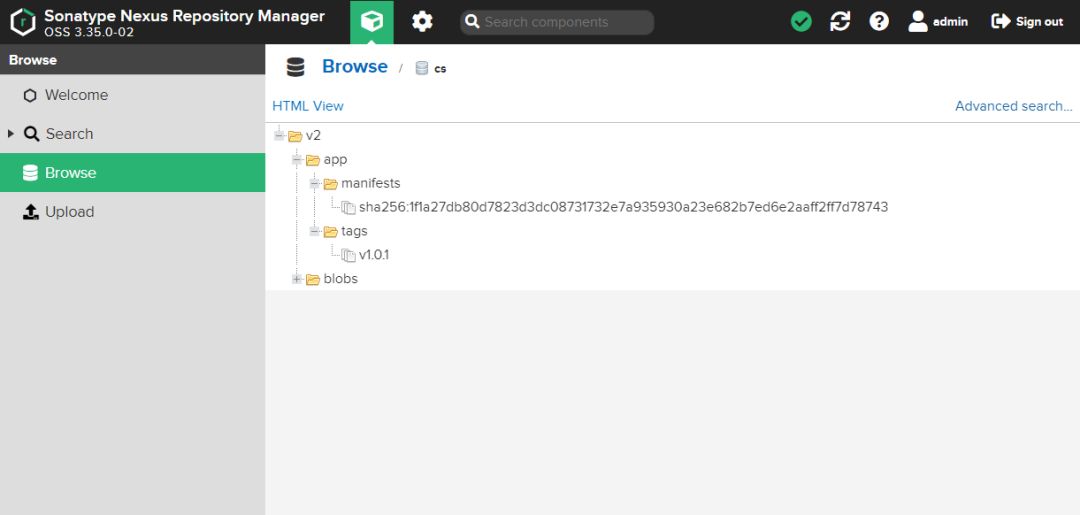Click the refresh icon in header

(x=840, y=22)
